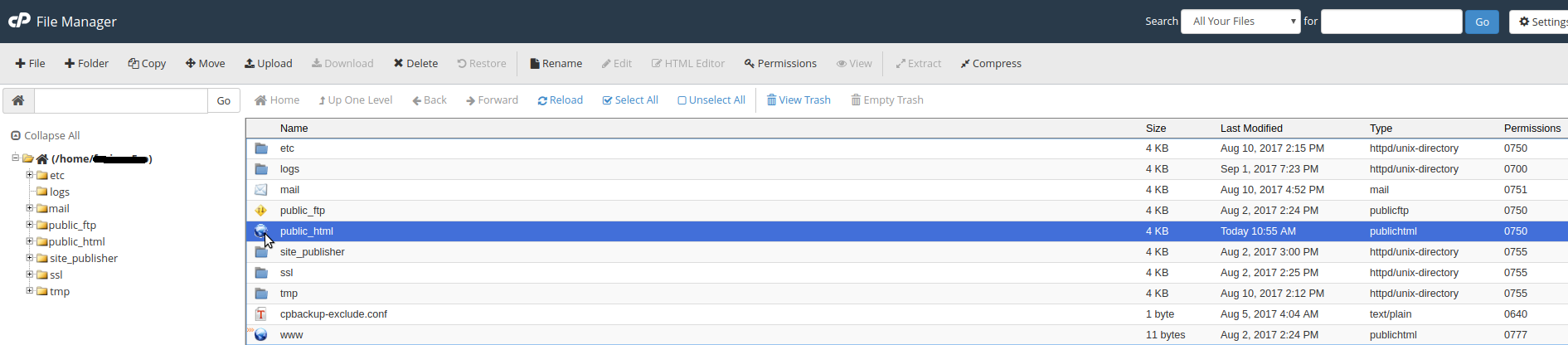Focus the search text field after 'for'
Viewport: 1568px width, 345px height.
[x=1391, y=22]
